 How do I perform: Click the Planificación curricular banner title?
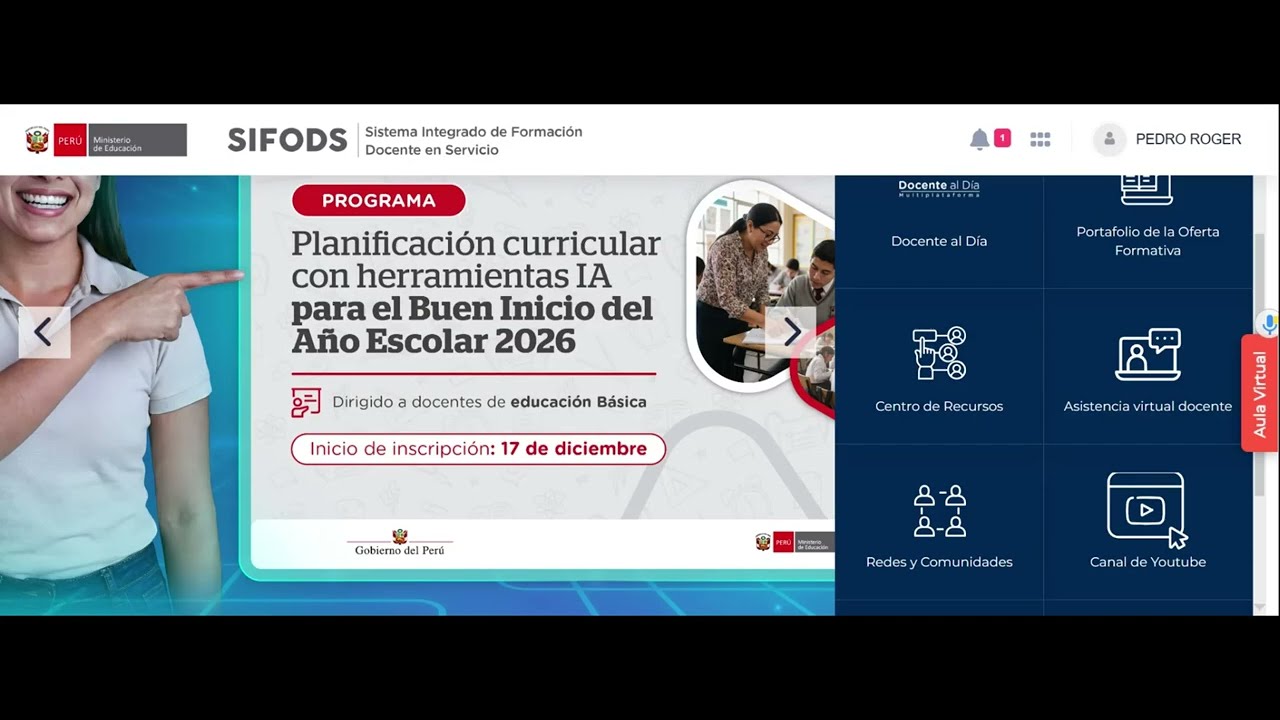[x=476, y=292]
